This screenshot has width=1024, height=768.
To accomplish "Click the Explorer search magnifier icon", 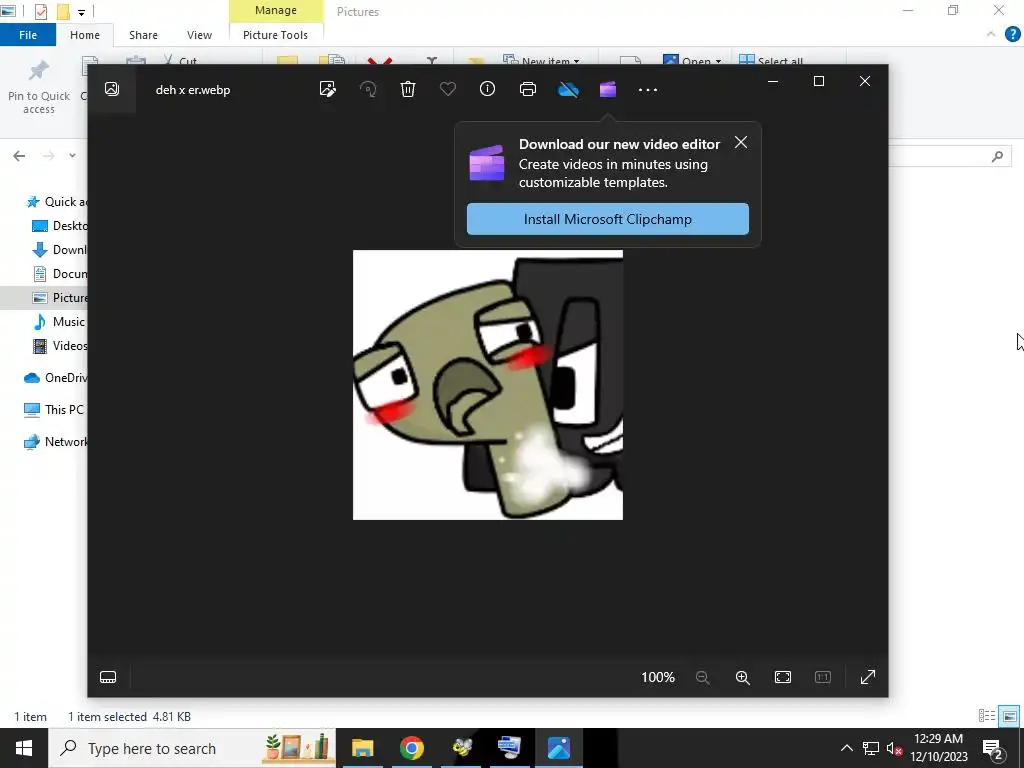I will pos(997,156).
